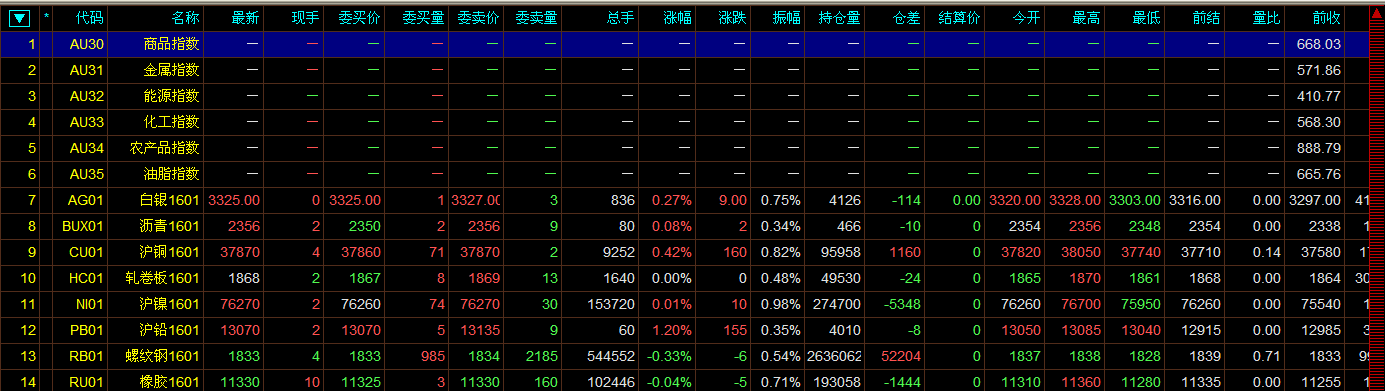Click the 委卖价 column header

(479, 18)
